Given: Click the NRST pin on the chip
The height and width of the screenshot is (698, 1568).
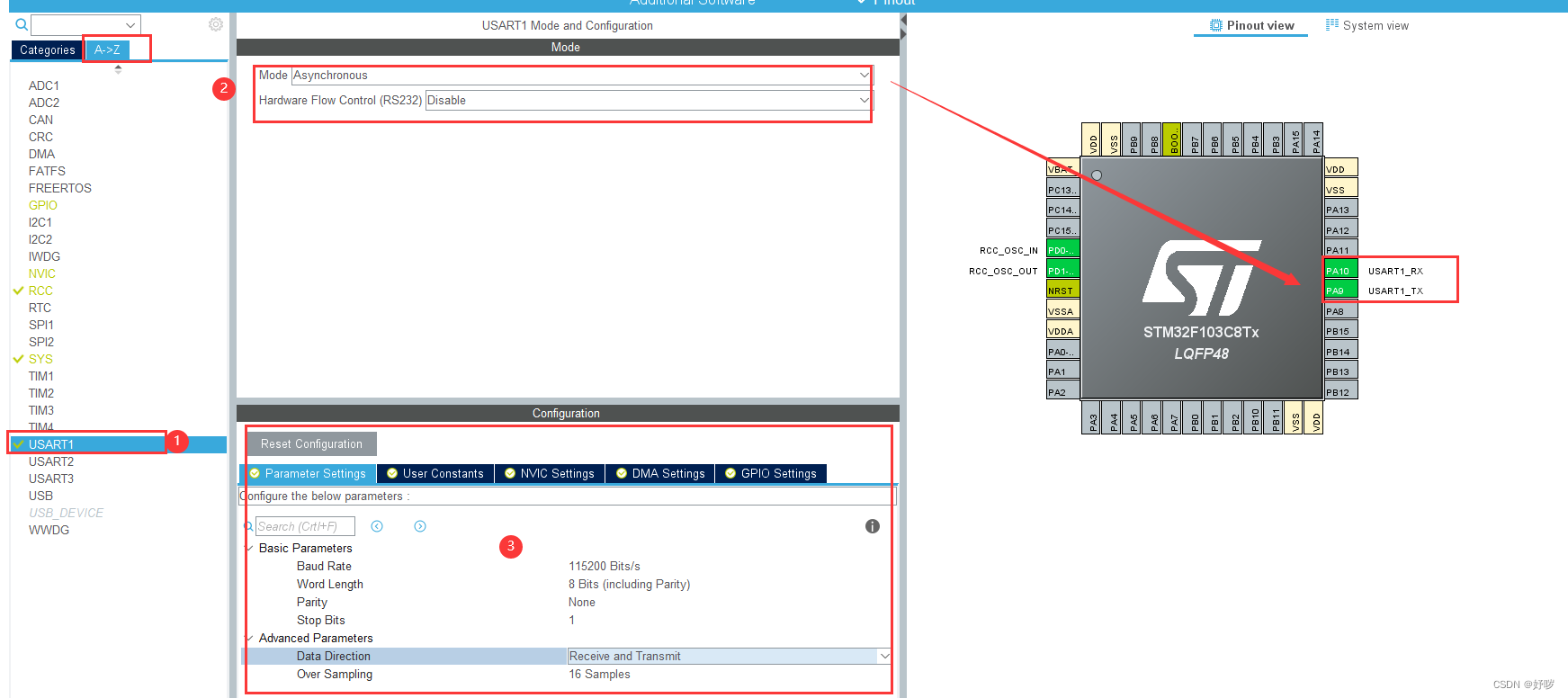Looking at the screenshot, I should 1062,290.
